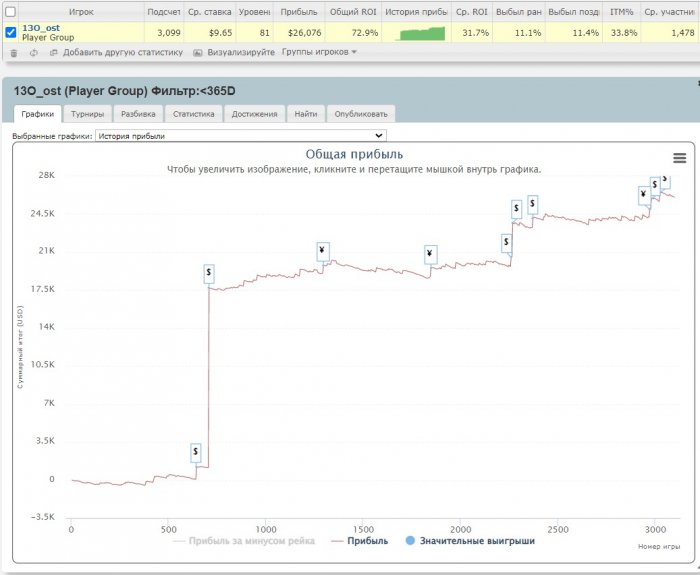Image resolution: width=700 pixels, height=575 pixels.
Task: Sort by 'ITM%' column header
Action: (x=621, y=12)
